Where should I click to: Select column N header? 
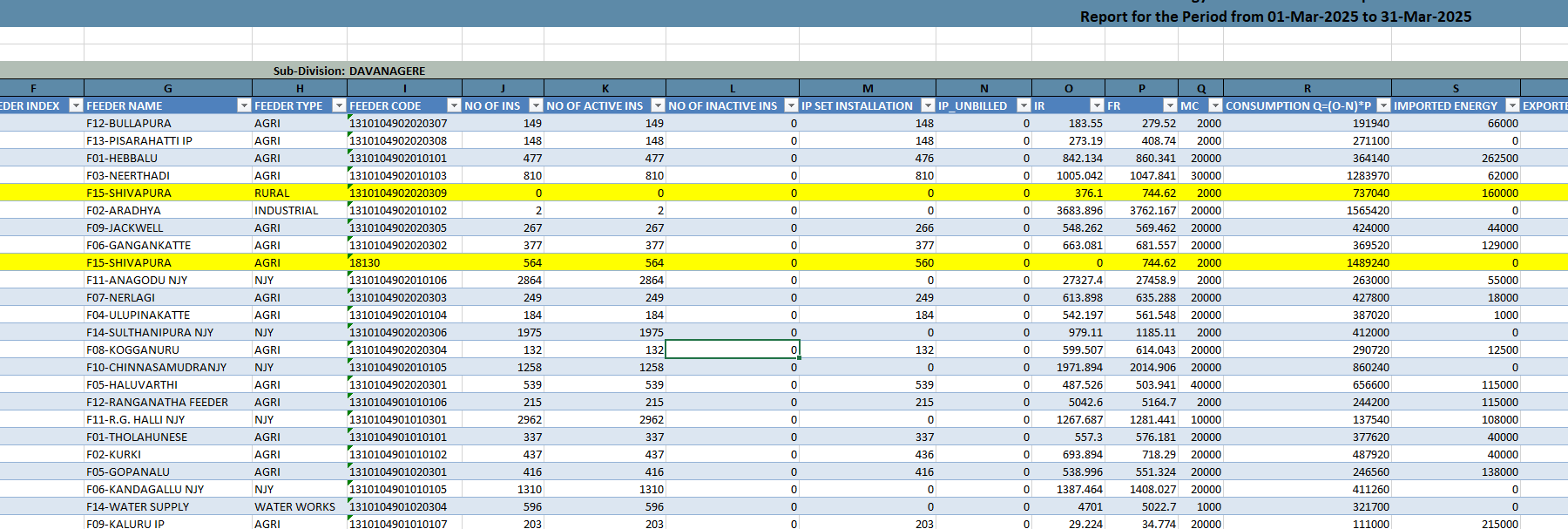pyautogui.click(x=984, y=88)
